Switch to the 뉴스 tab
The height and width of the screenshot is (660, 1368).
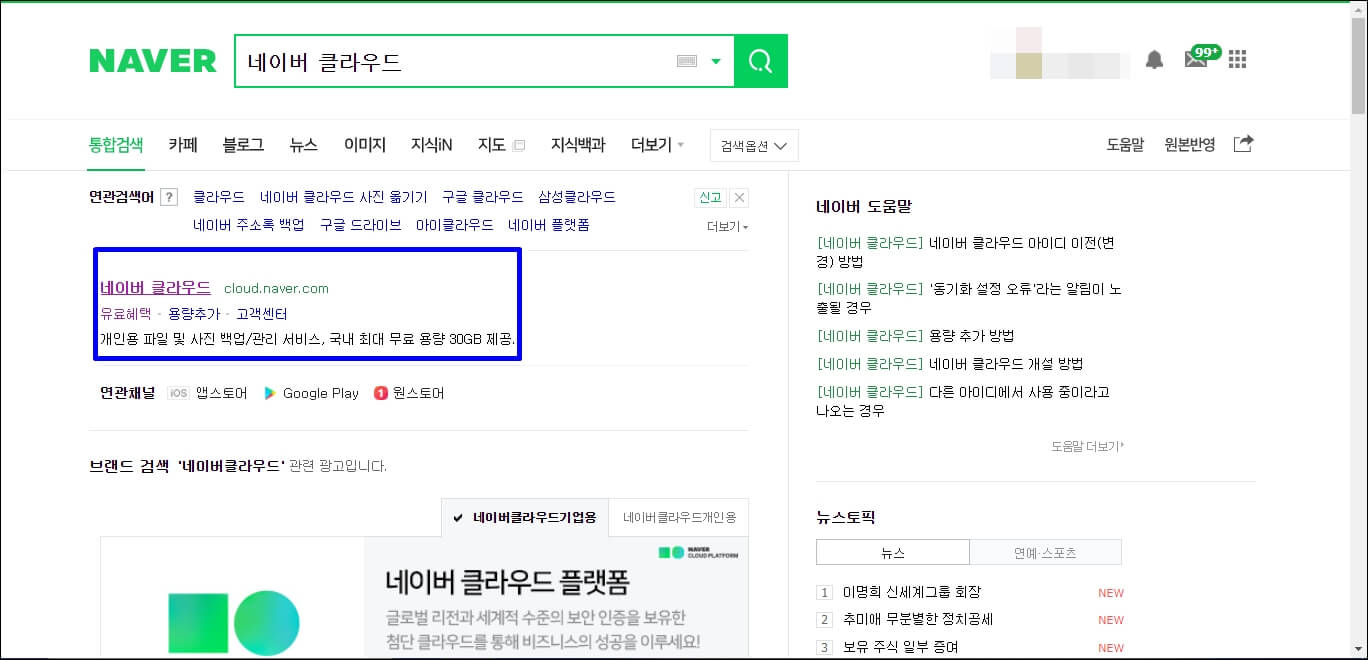pyautogui.click(x=304, y=145)
